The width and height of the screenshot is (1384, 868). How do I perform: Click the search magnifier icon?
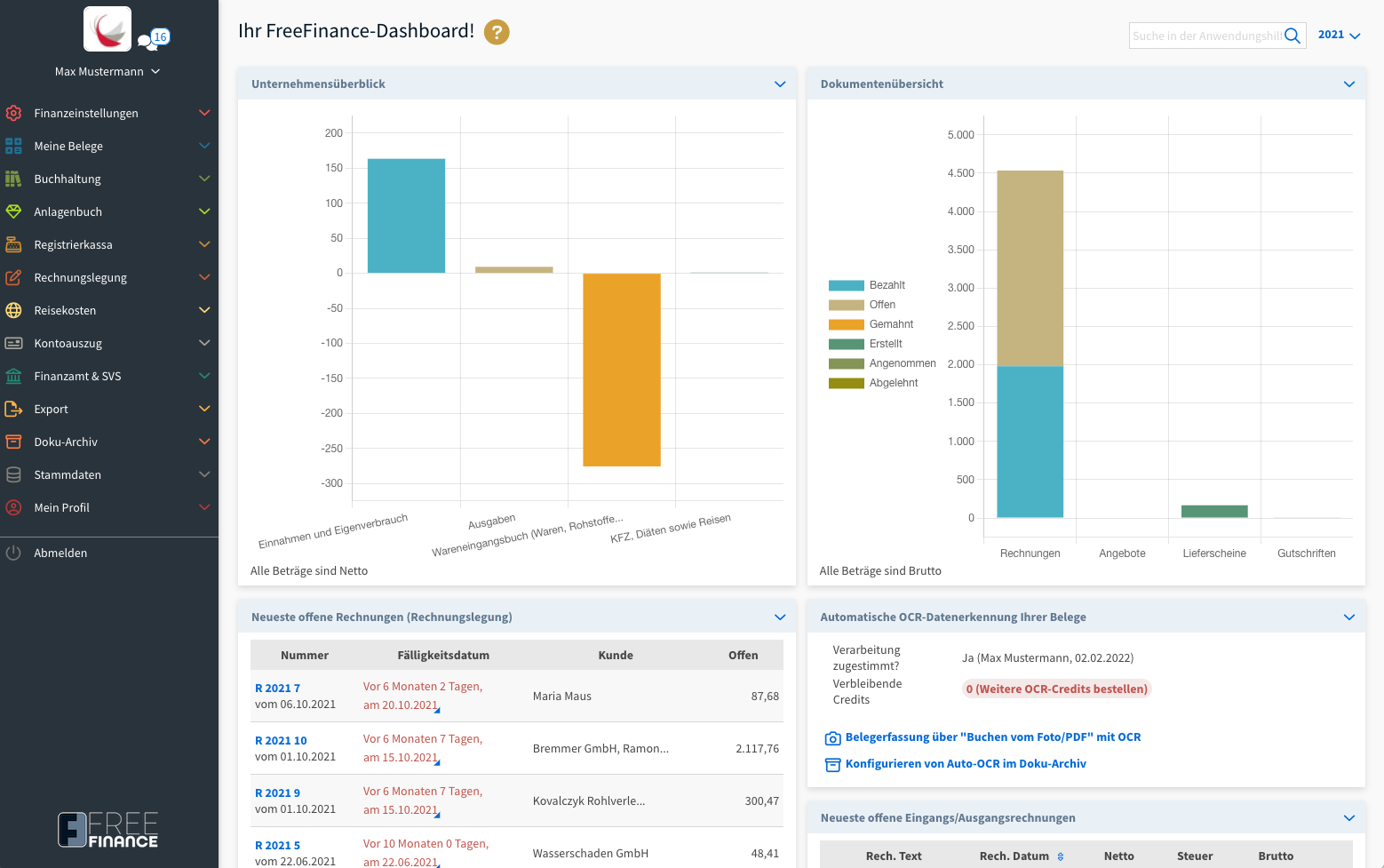[1293, 36]
